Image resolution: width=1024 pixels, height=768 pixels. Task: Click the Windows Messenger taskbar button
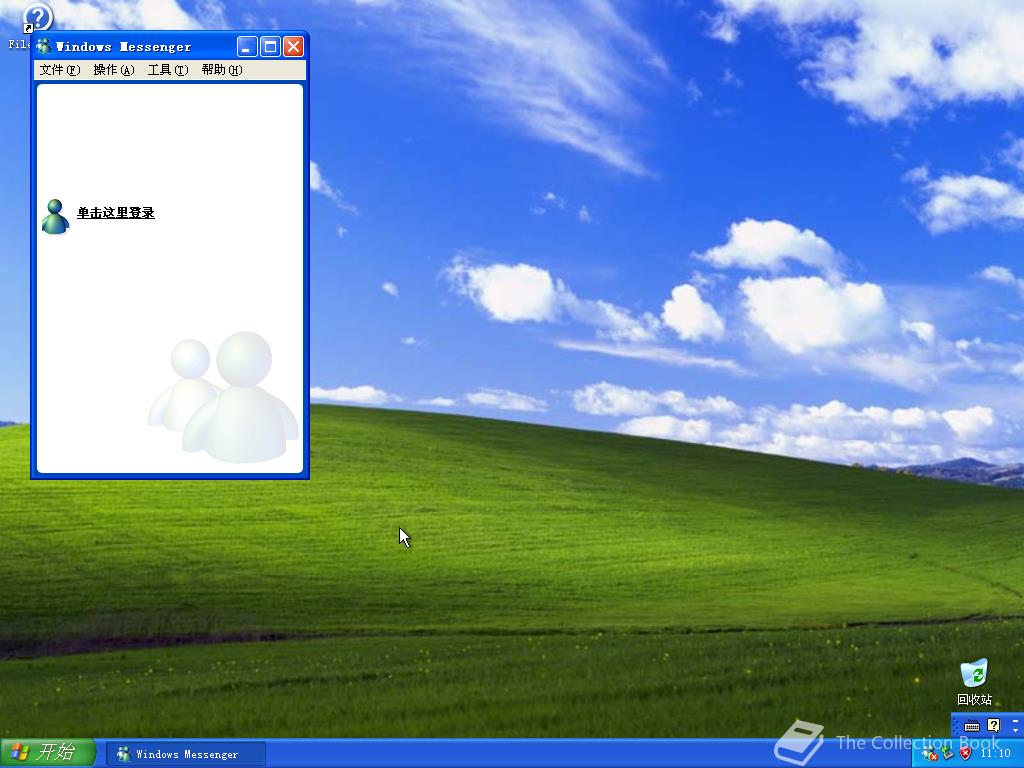click(x=186, y=754)
